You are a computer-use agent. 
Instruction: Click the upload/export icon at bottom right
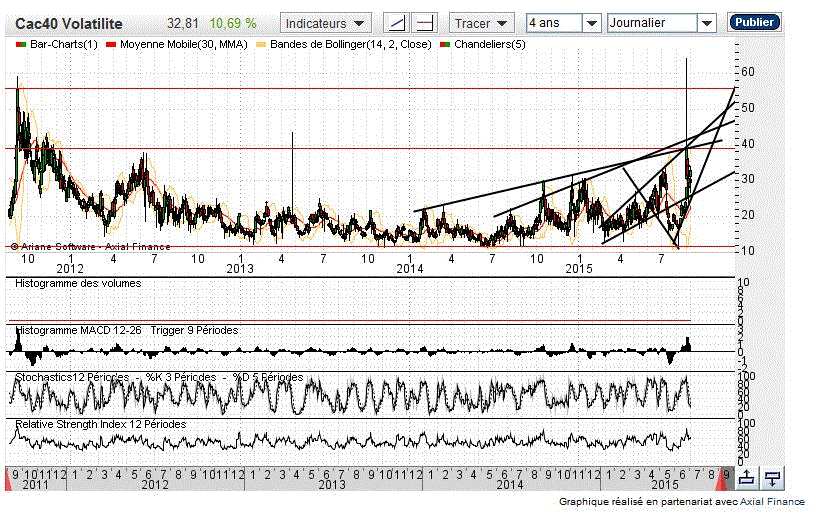(x=748, y=478)
